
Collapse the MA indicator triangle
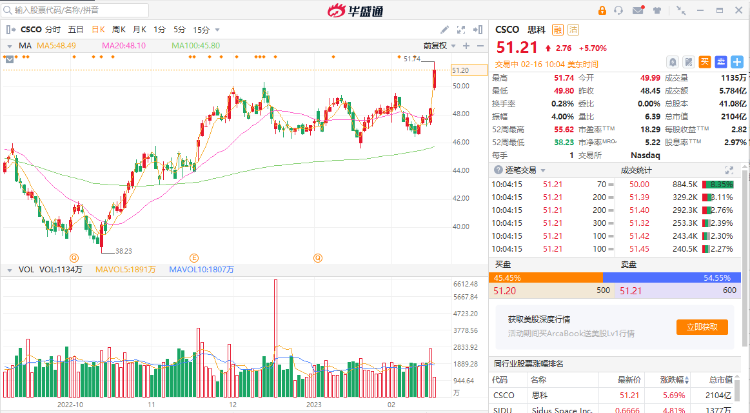point(10,46)
